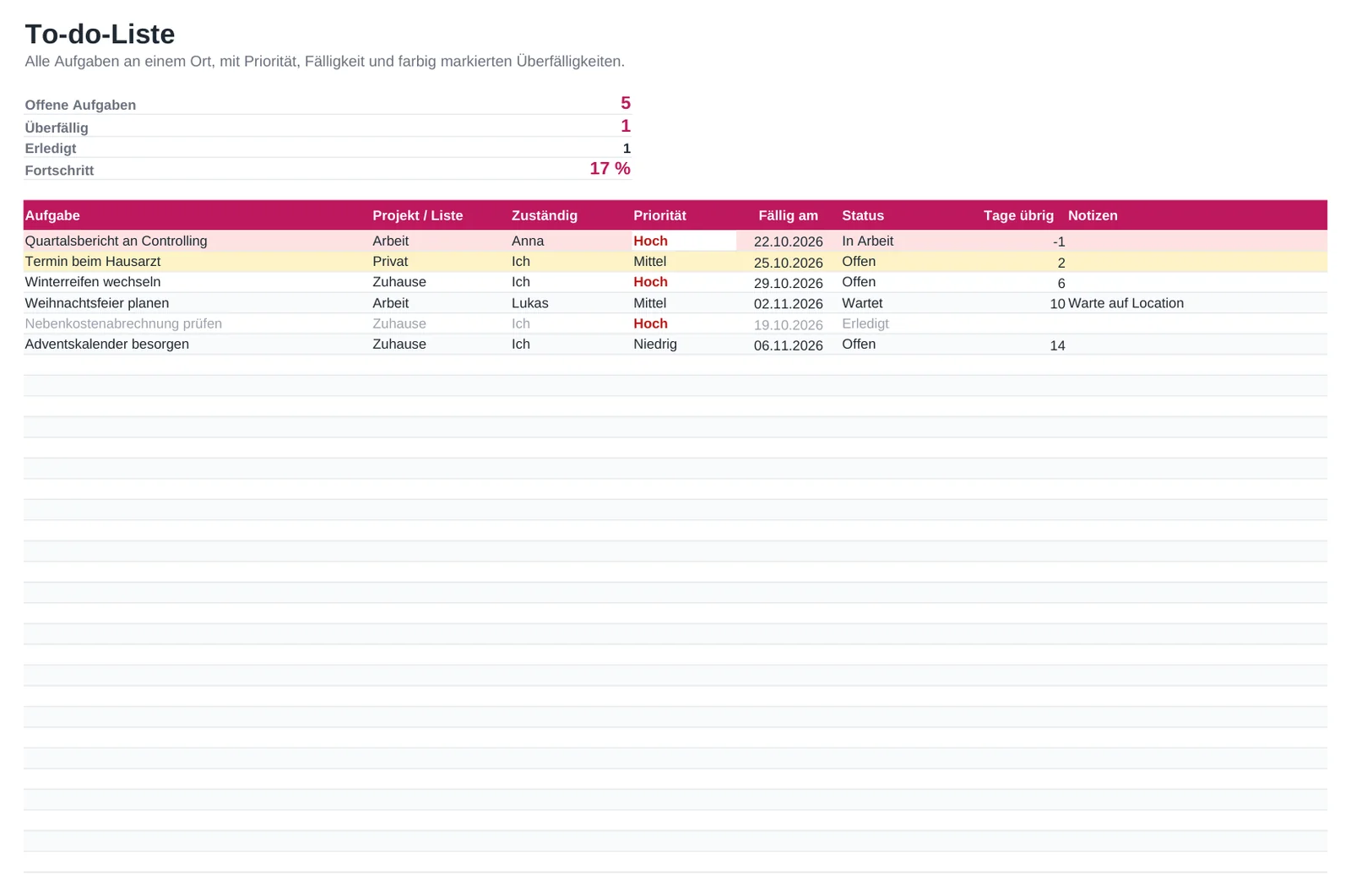Viewport: 1351px width, 896px height.
Task: Select task Nebenkostenabrechnung prüfen
Action: [123, 323]
